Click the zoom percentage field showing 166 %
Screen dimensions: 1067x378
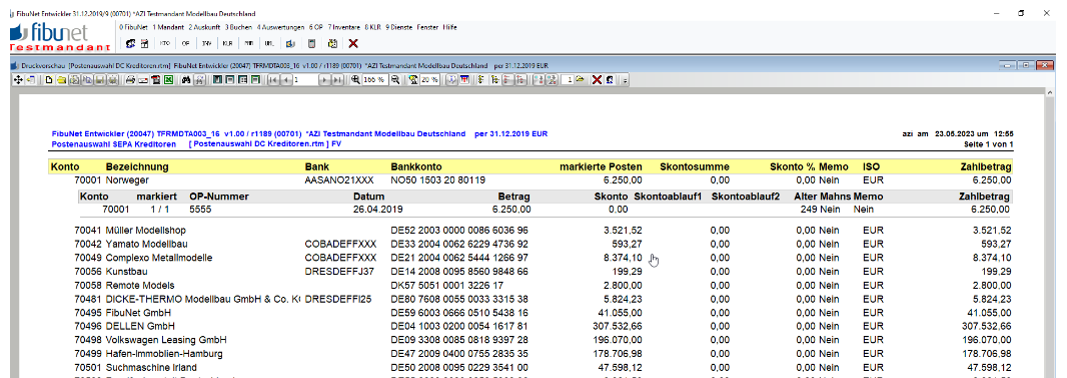click(x=374, y=80)
